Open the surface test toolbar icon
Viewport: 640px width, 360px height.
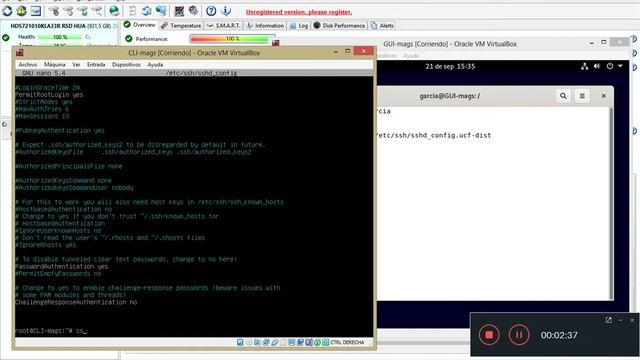pos(179,11)
